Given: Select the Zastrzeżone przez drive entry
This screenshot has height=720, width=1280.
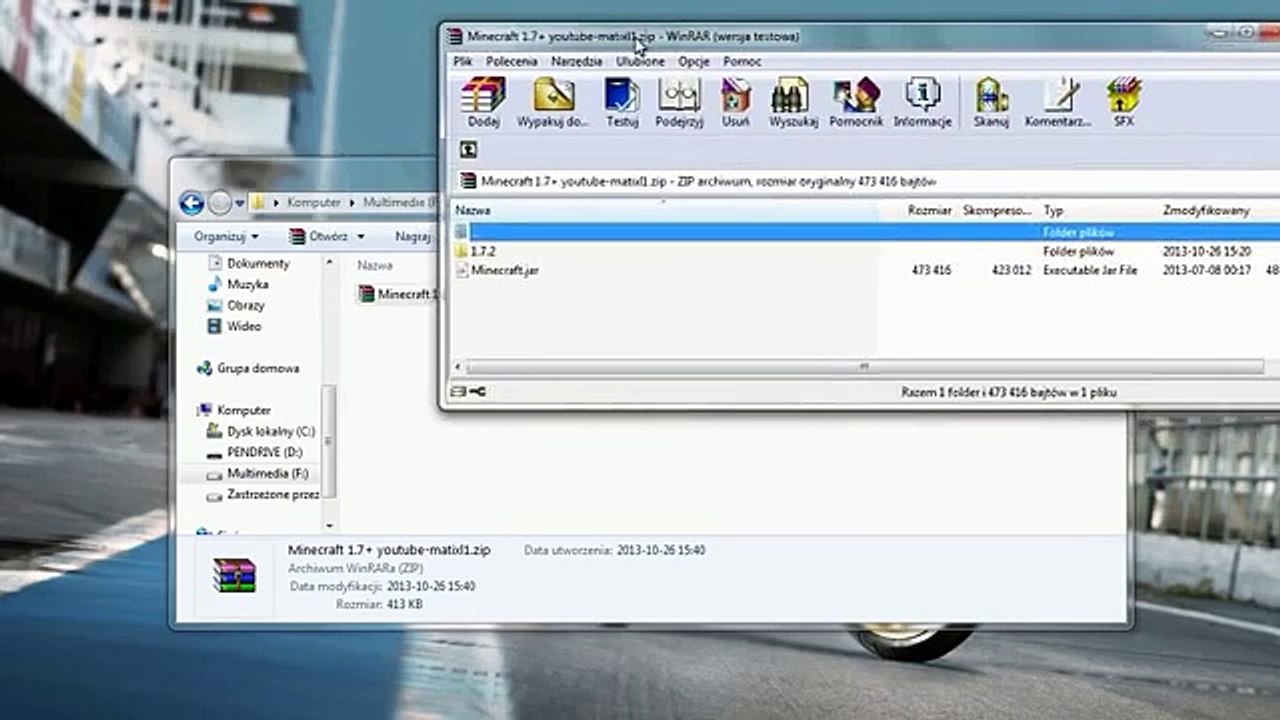Looking at the screenshot, I should click(x=273, y=494).
